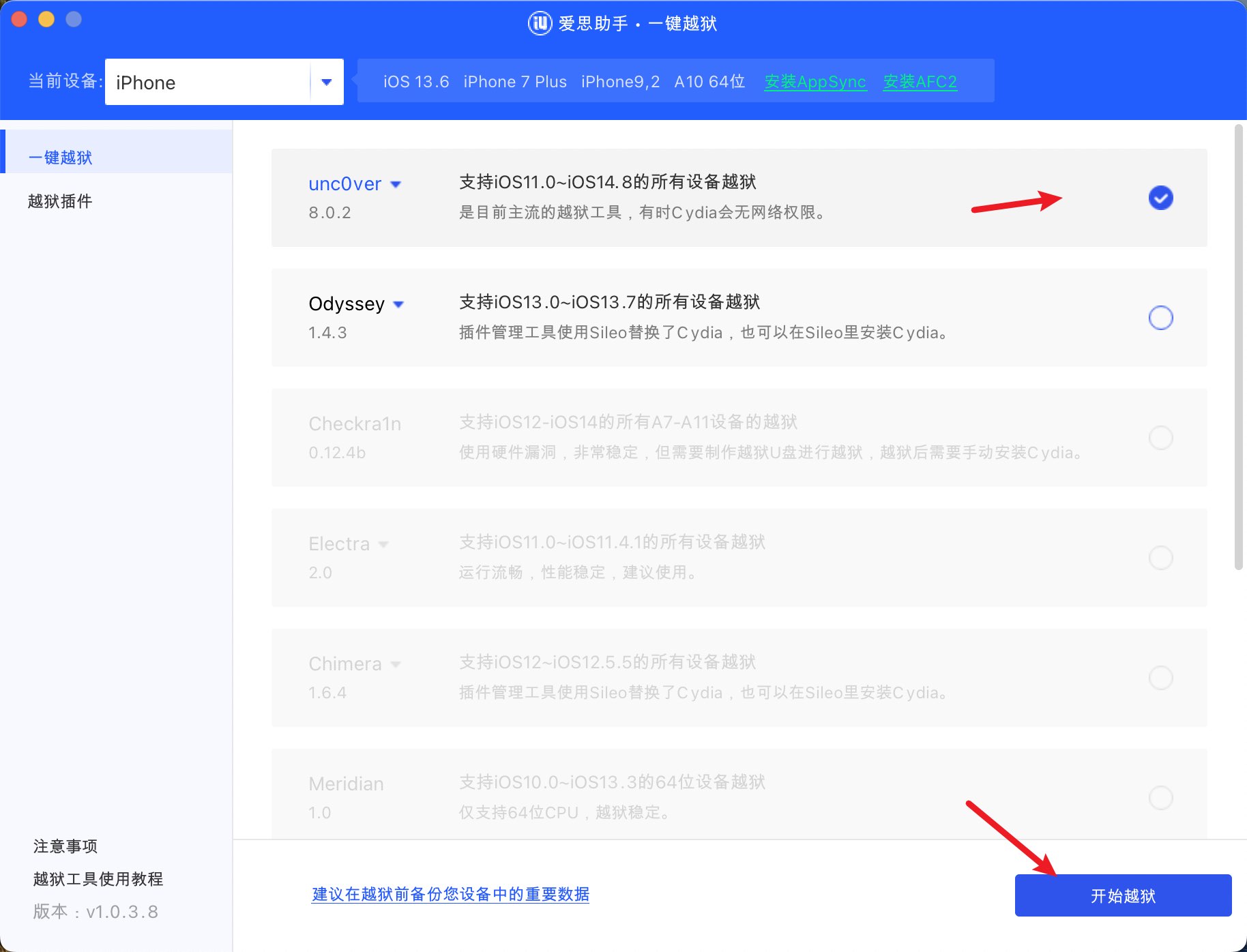The image size is (1247, 952).
Task: Click the Meridian tool name
Action: 346,784
